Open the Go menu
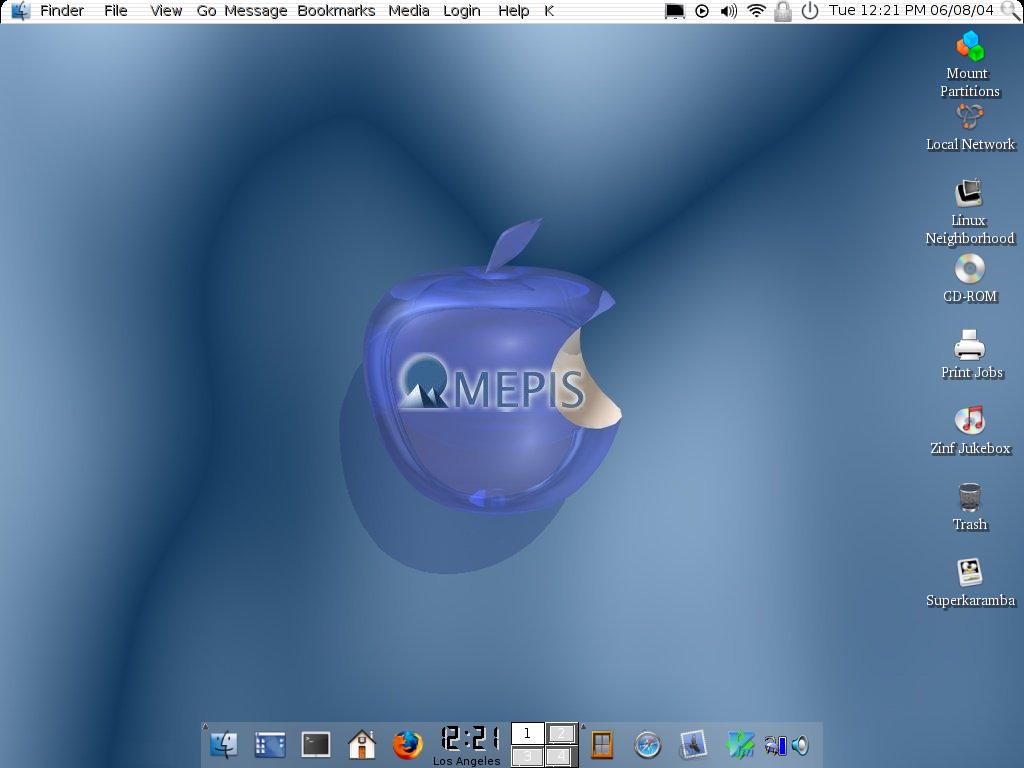 click(206, 11)
